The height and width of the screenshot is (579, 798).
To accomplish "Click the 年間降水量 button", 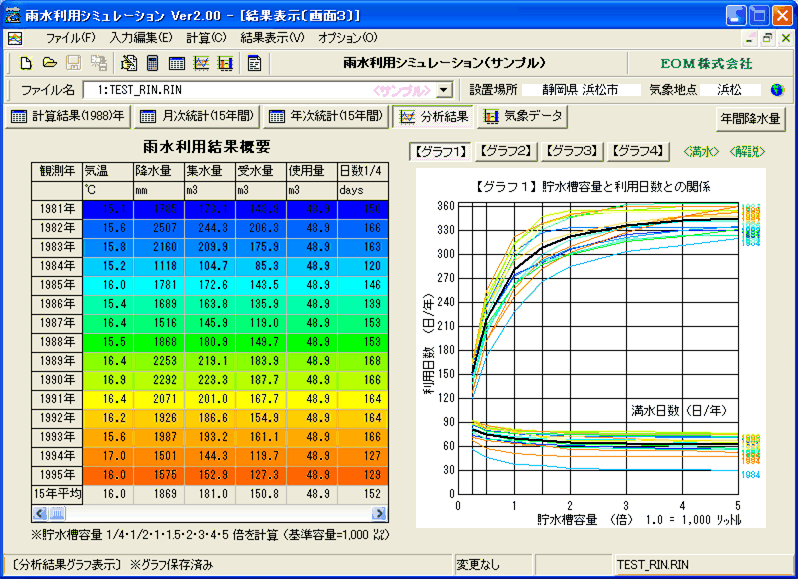I will click(x=750, y=119).
